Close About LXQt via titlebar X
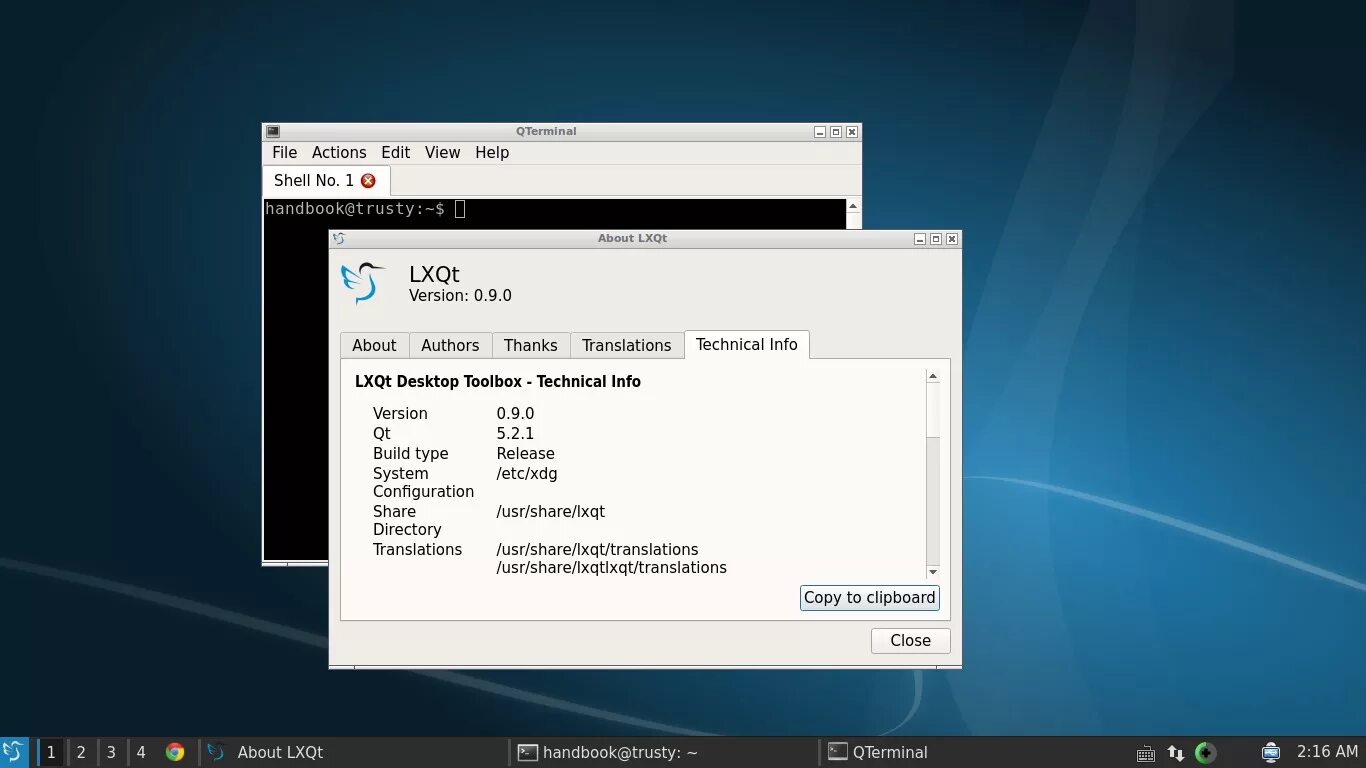This screenshot has height=768, width=1366. (952, 239)
